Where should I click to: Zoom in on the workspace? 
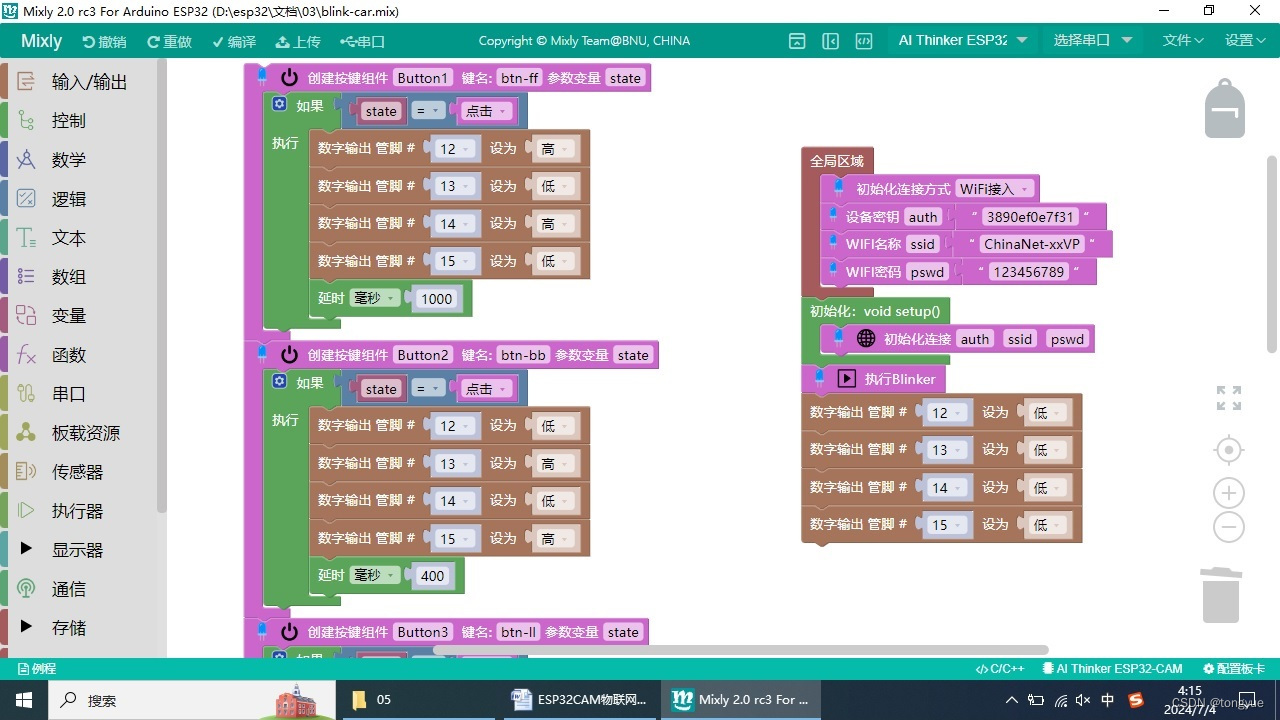[1229, 493]
